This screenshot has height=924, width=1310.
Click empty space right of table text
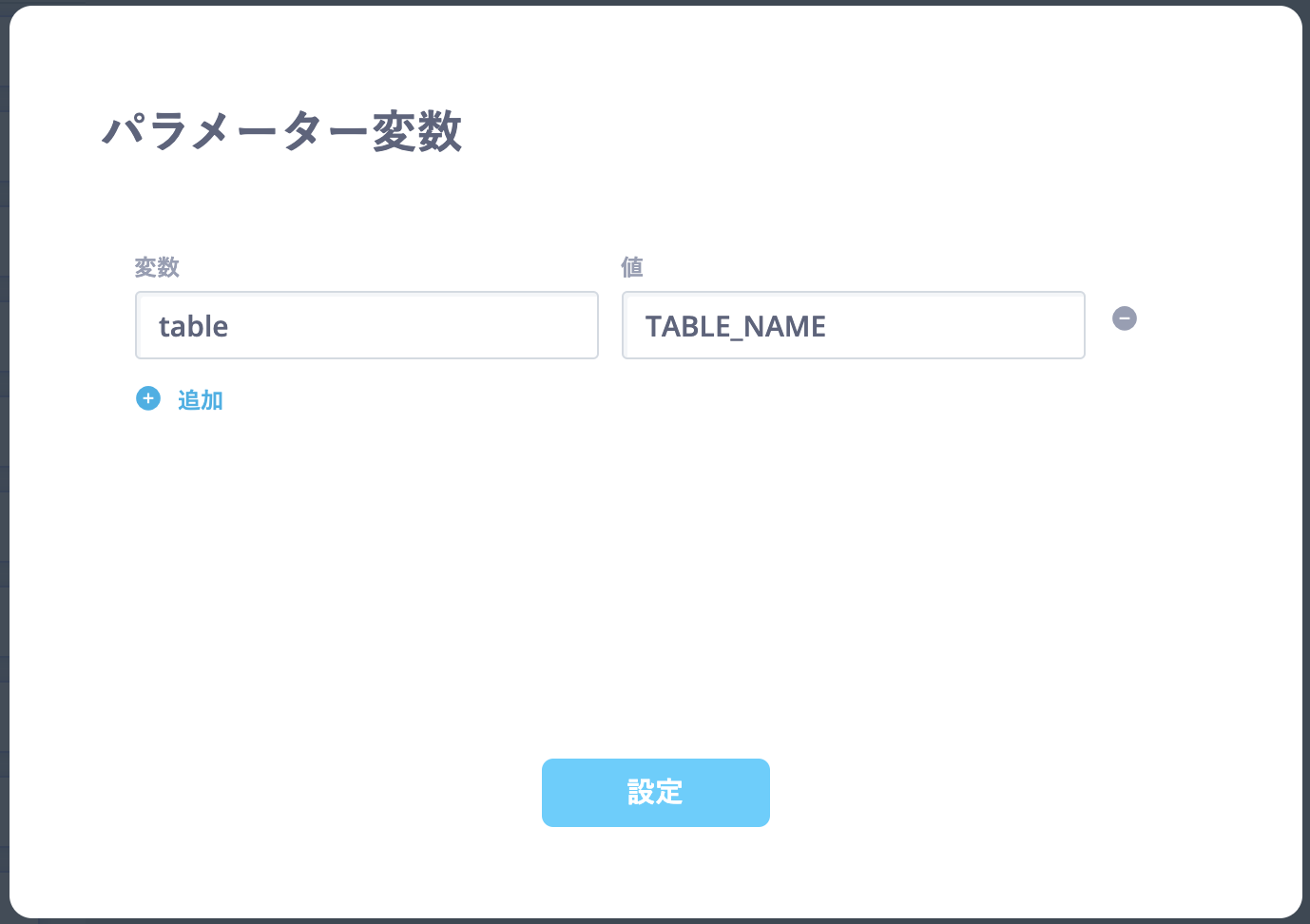pos(428,326)
